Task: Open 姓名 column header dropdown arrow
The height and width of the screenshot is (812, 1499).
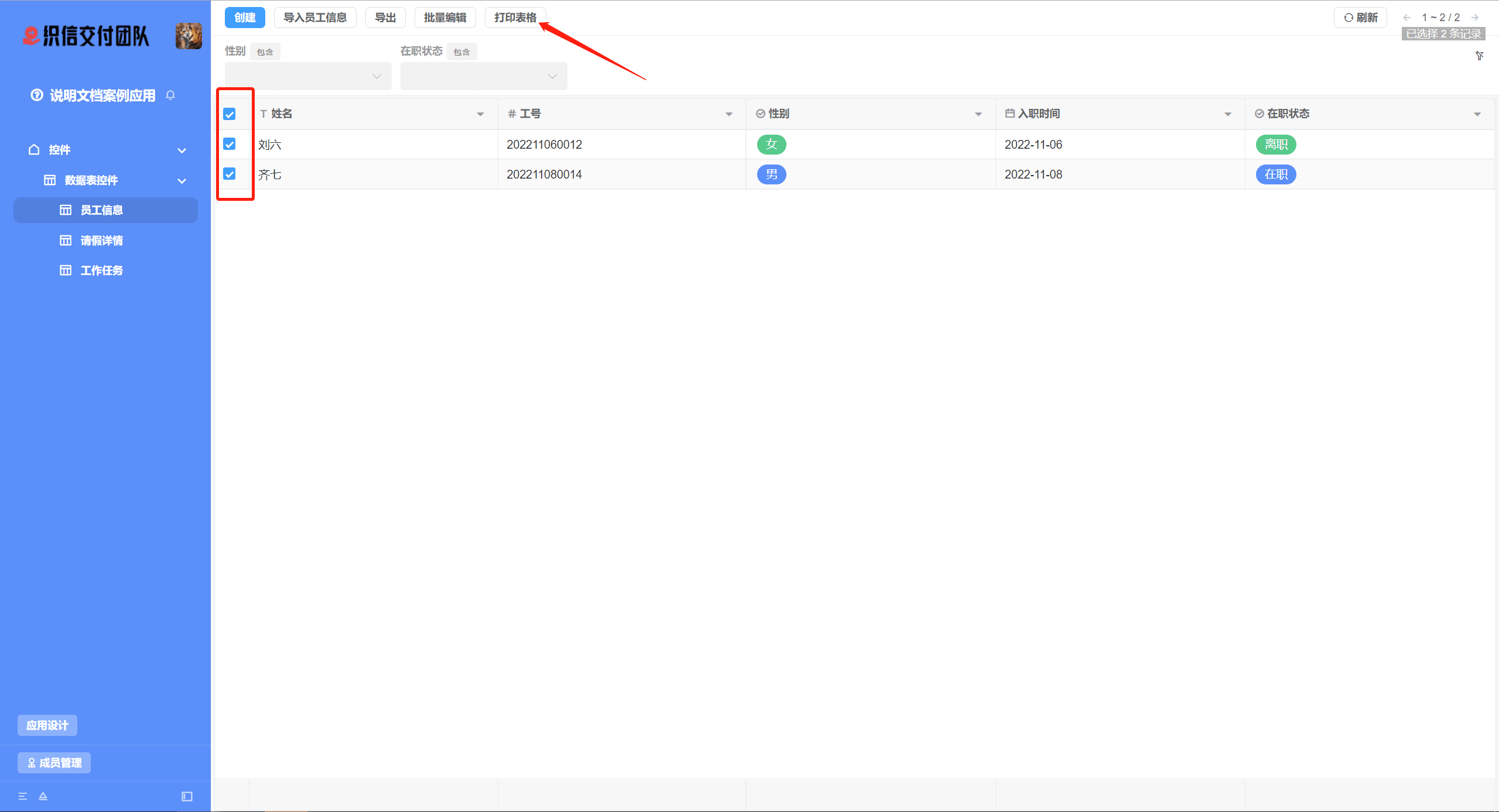Action: pyautogui.click(x=480, y=114)
